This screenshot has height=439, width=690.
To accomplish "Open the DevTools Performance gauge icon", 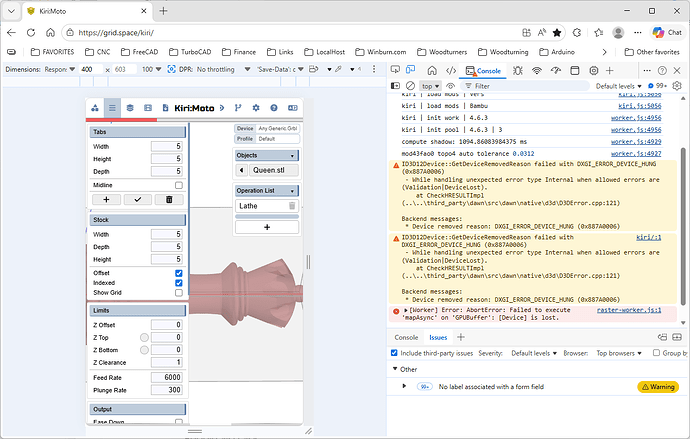I will [556, 70].
